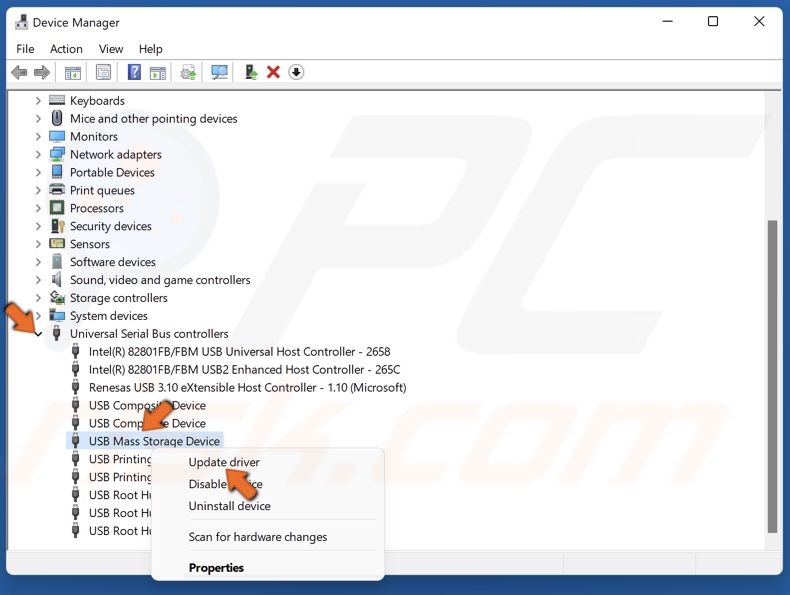790x595 pixels.
Task: Click the Processors chip icon
Action: click(57, 208)
